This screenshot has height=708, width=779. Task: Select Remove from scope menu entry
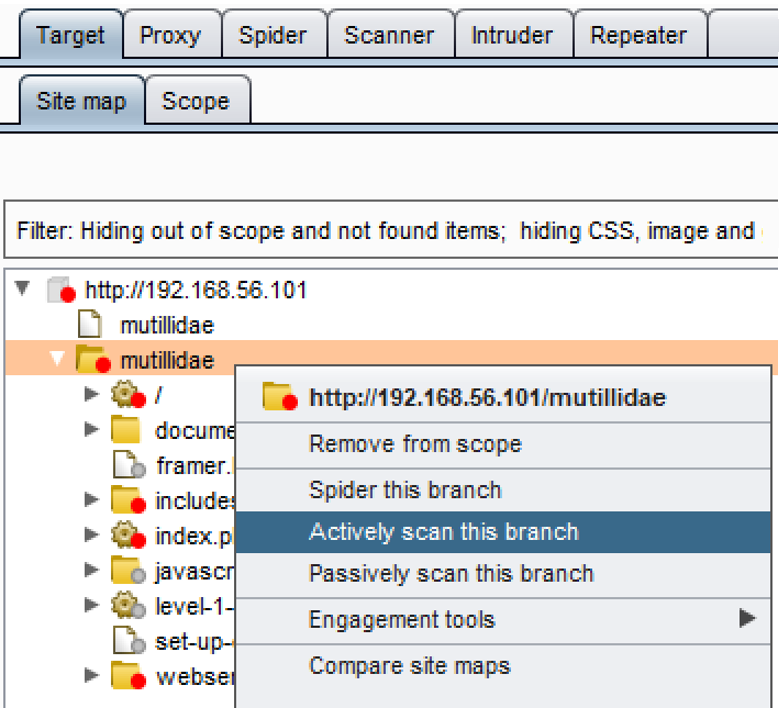(415, 444)
